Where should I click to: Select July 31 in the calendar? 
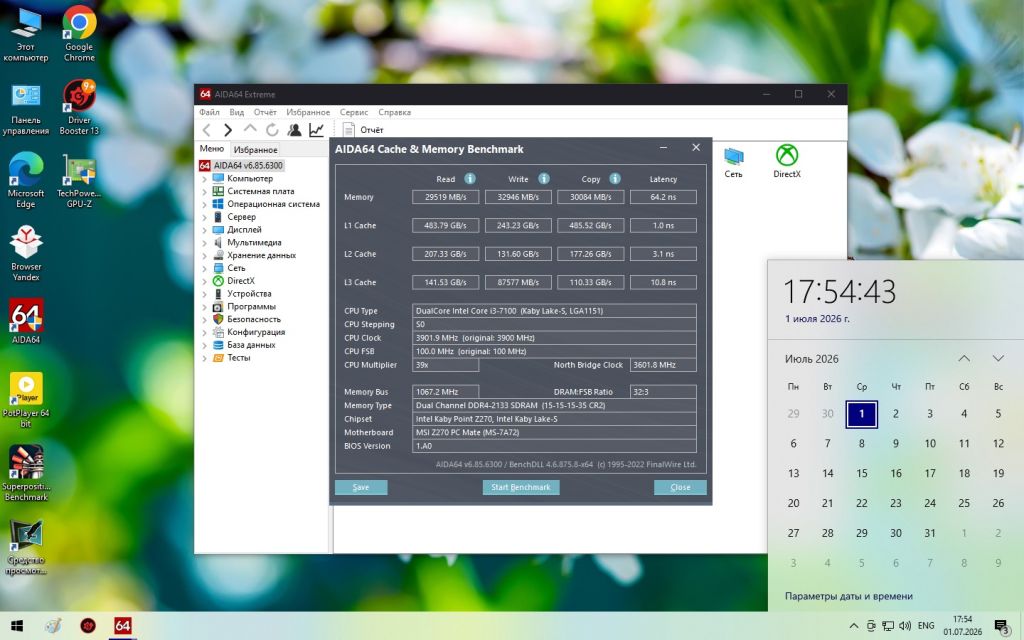coord(930,533)
